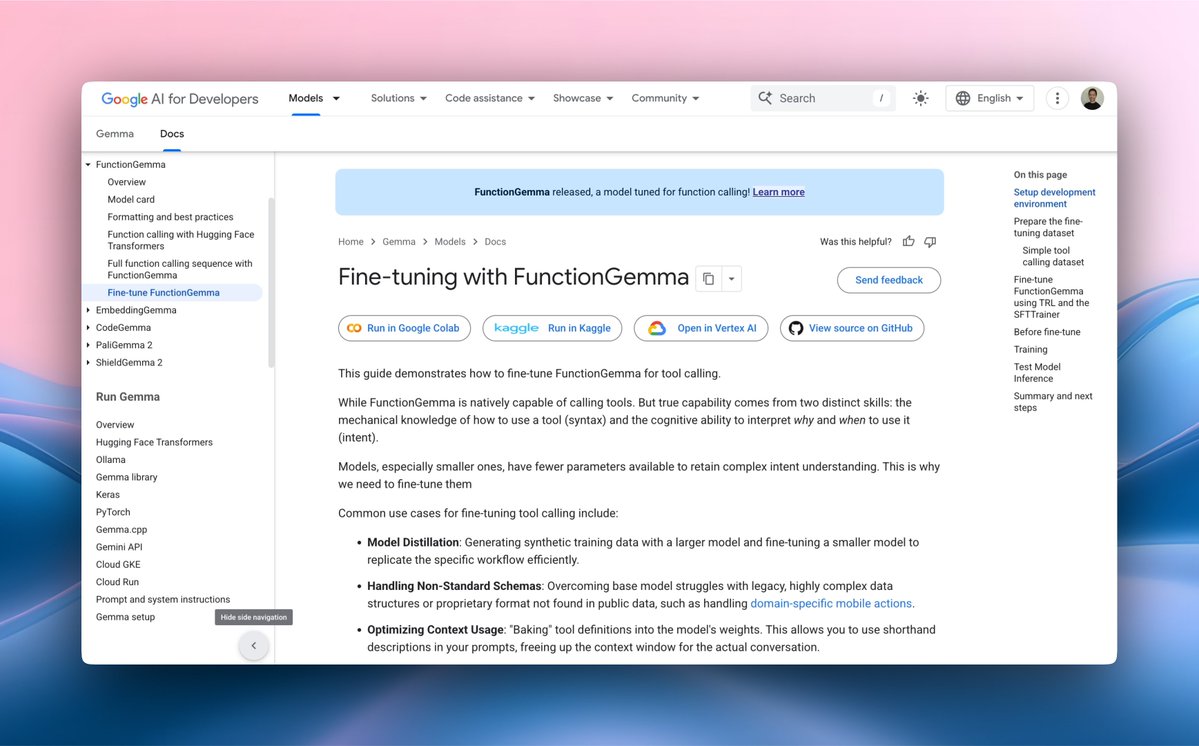Viewport: 1199px width, 746px height.
Task: Click View source on GitHub button
Action: click(852, 329)
